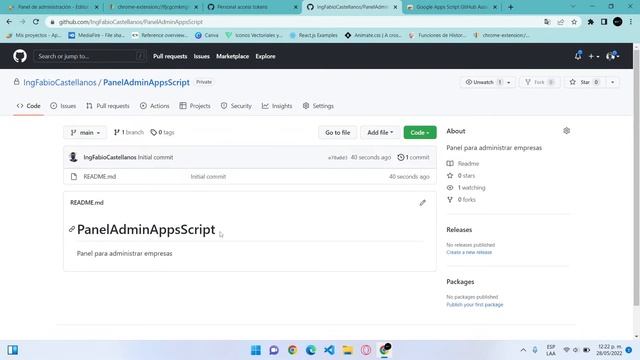The width and height of the screenshot is (640, 360).
Task: Click the PanelAdminAppsScript heading anchor link icon
Action: click(x=72, y=229)
